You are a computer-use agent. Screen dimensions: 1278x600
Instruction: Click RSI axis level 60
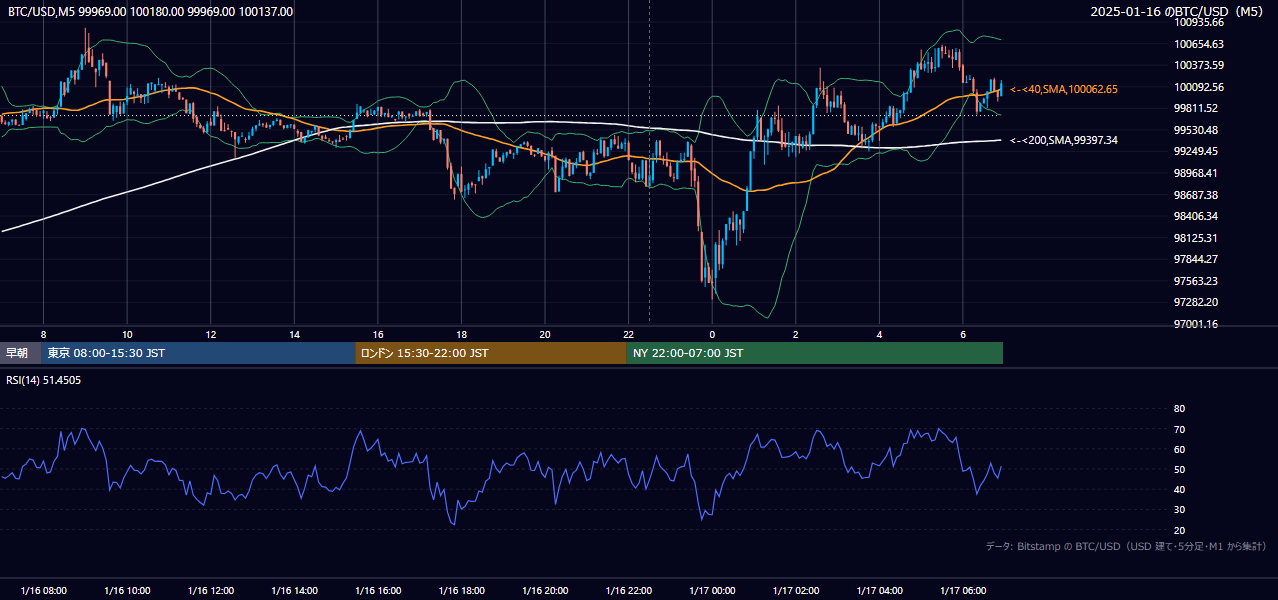click(1179, 449)
